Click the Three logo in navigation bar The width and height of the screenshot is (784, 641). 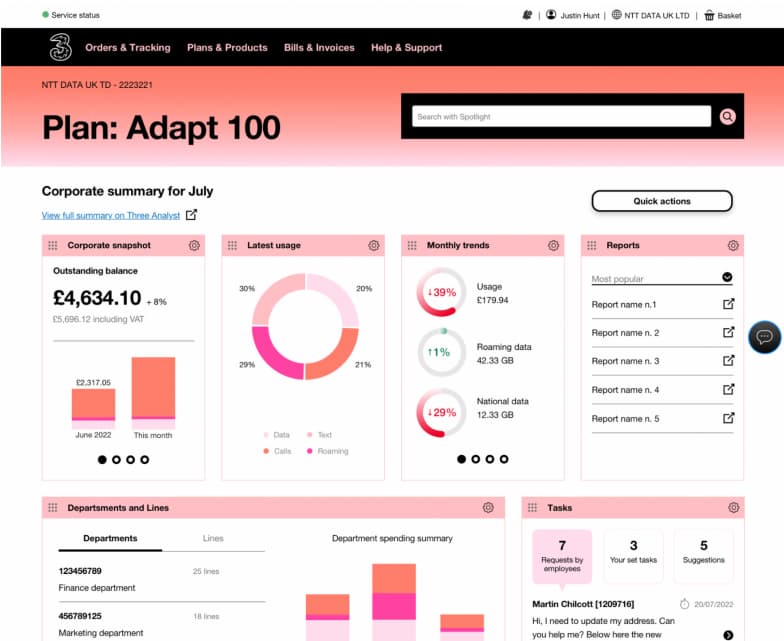point(60,47)
